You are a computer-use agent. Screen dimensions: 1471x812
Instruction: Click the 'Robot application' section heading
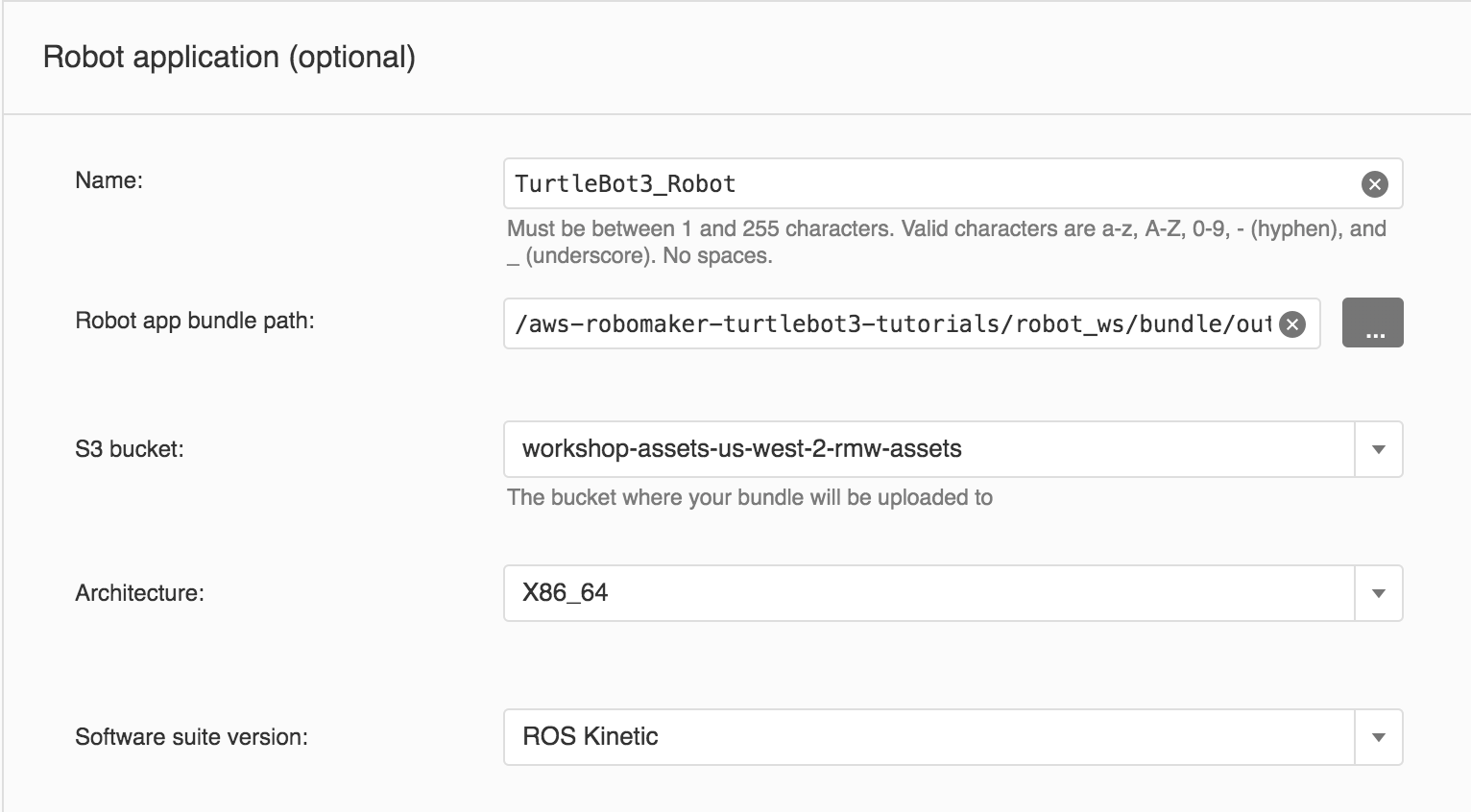pyautogui.click(x=161, y=58)
